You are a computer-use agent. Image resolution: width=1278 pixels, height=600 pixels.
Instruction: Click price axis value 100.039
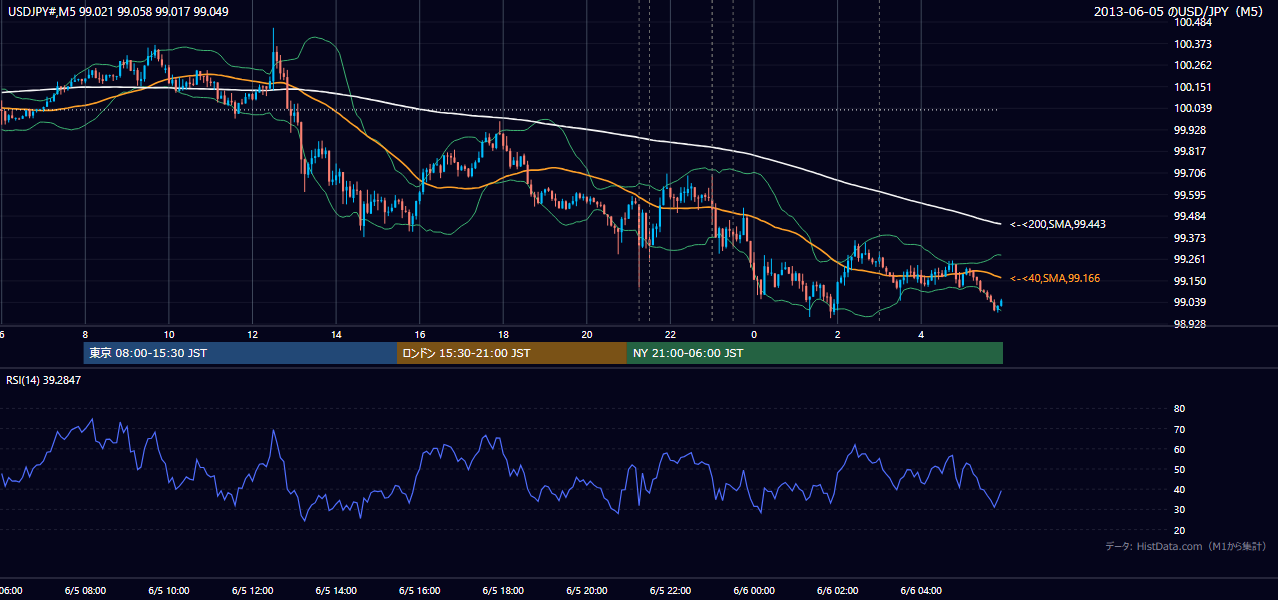(x=1194, y=108)
